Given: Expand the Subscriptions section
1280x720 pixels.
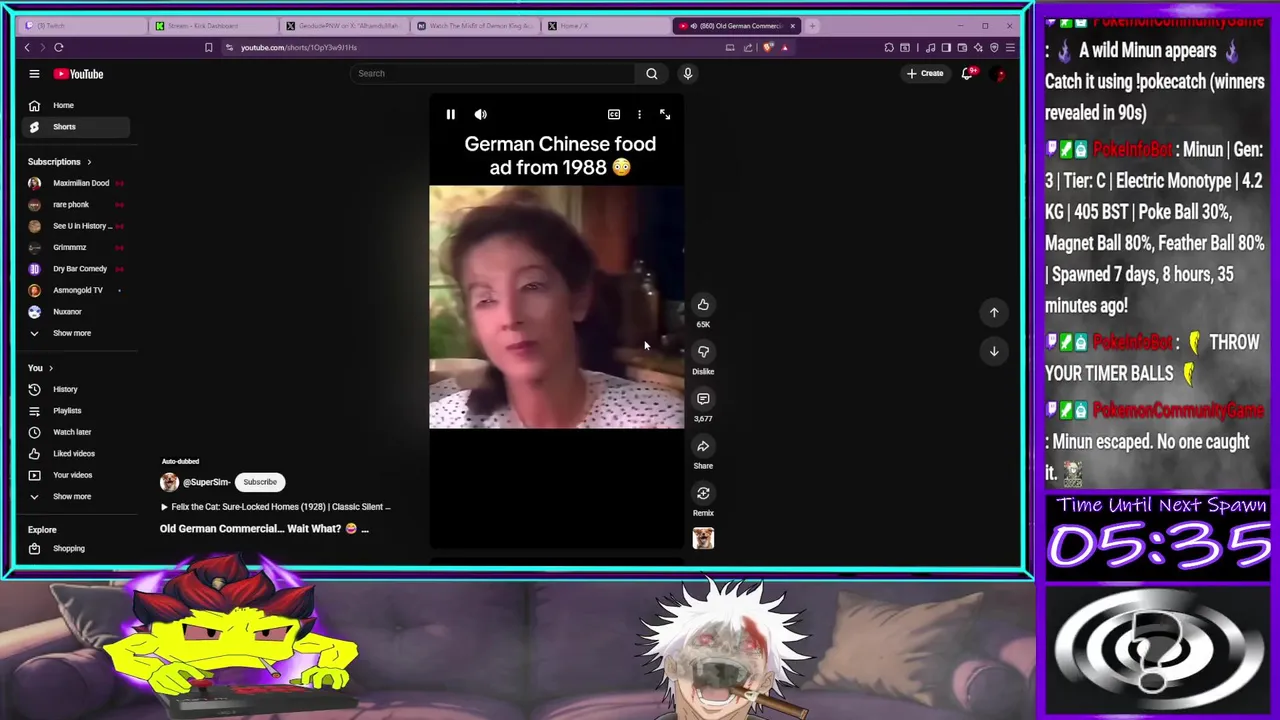Looking at the screenshot, I should [59, 162].
